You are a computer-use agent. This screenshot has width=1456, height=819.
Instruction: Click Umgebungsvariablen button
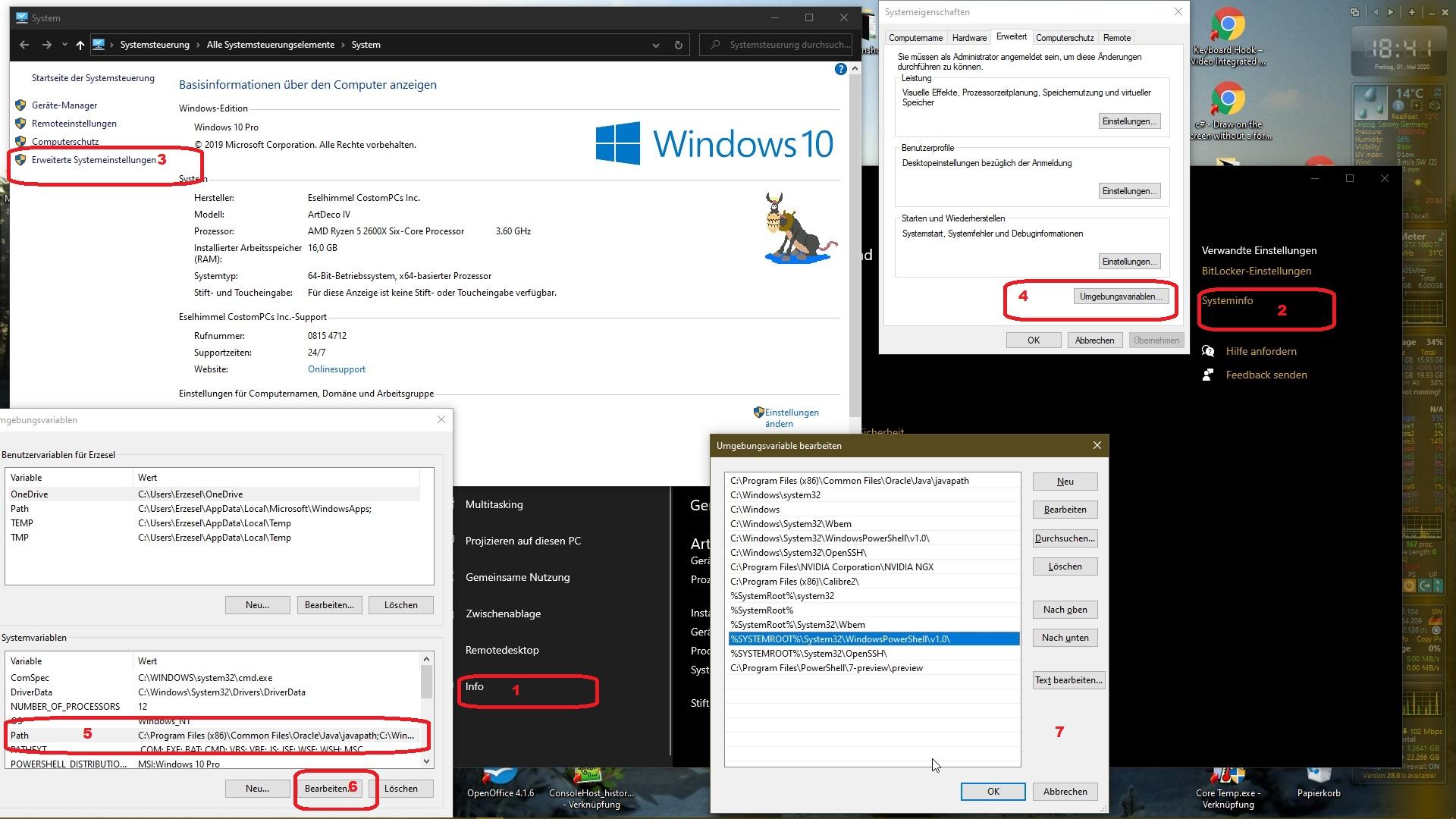click(x=1120, y=297)
